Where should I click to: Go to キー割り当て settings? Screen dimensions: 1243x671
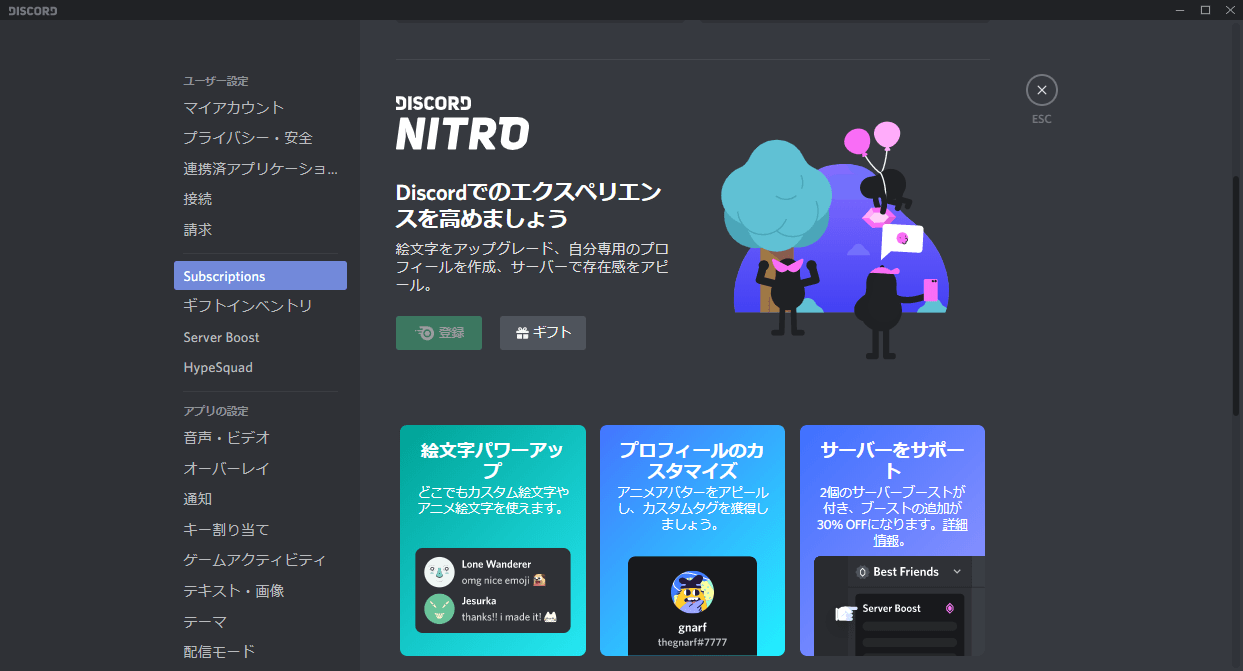(x=260, y=529)
